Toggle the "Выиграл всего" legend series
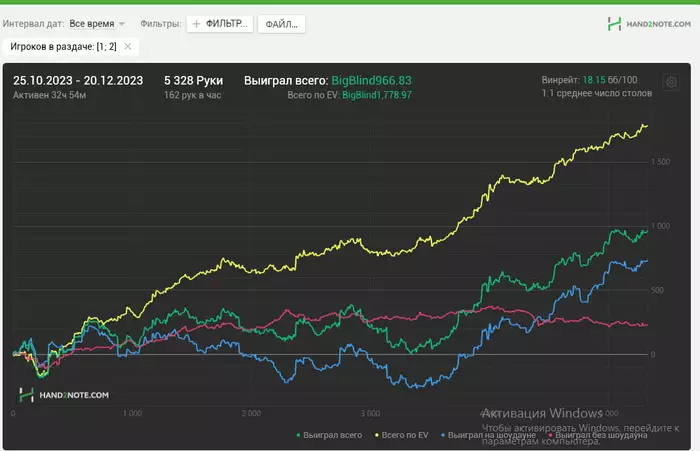Viewport: 700px width, 451px height. tap(329, 435)
